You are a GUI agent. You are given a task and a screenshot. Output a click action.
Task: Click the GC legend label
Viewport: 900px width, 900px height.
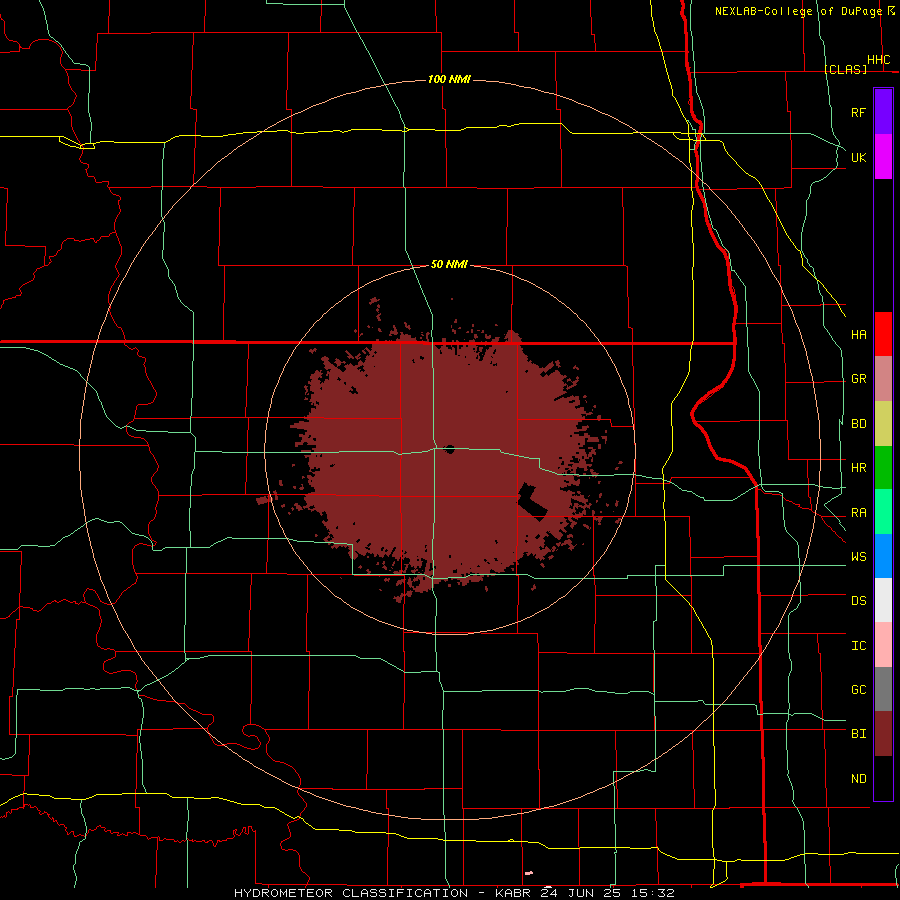tap(859, 690)
